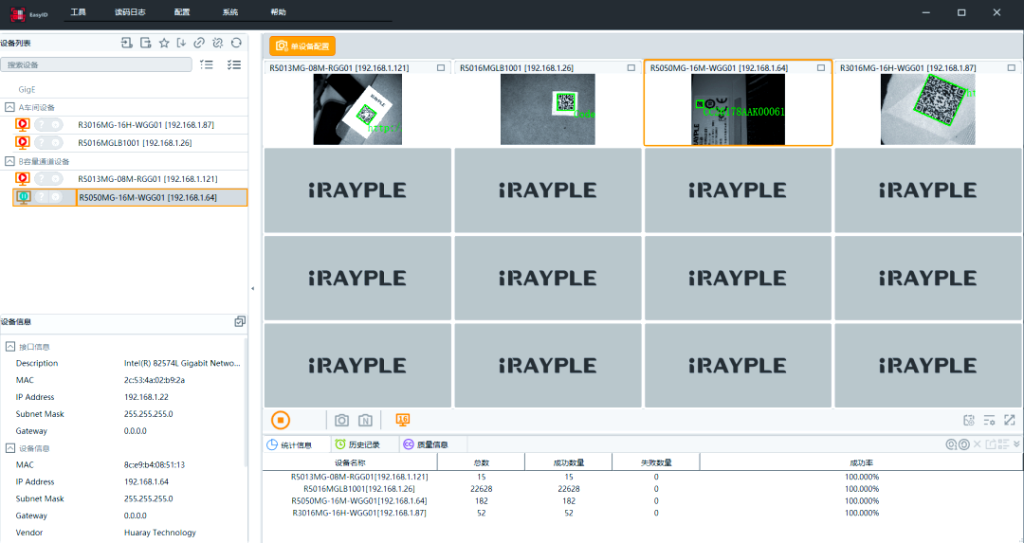Image resolution: width=1024 pixels, height=543 pixels.
Task: Click the orange monitor icon in bottom toolbar
Action: coord(403,421)
